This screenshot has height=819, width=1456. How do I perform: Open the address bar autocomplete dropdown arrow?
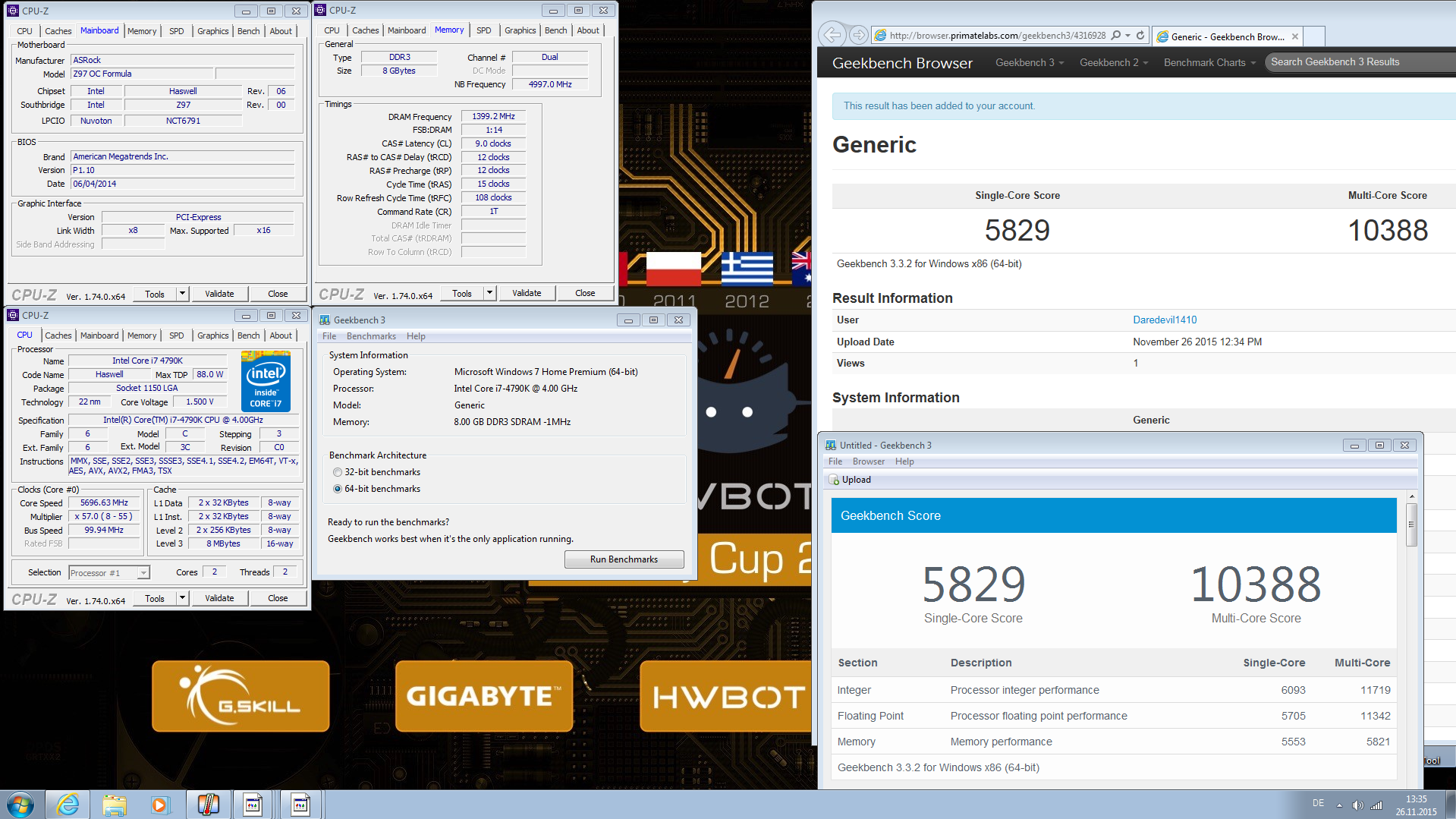click(x=1128, y=36)
